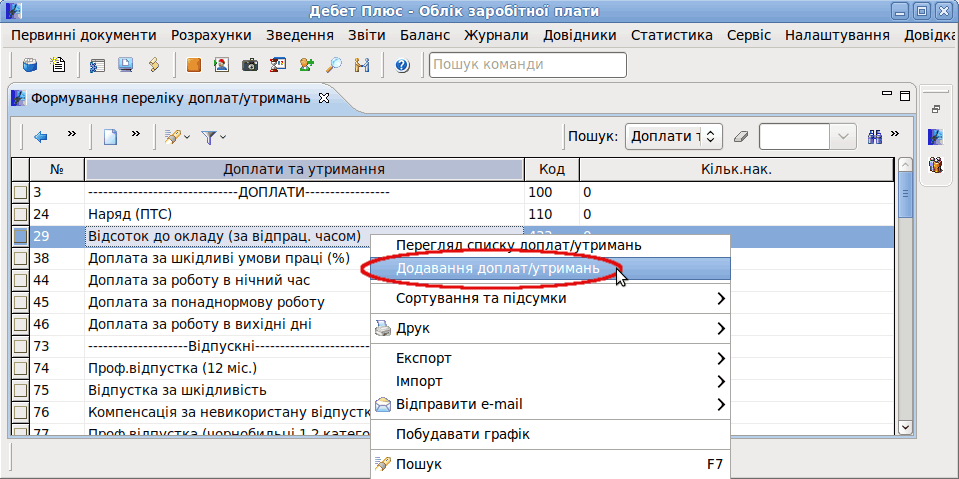This screenshot has height=479, width=959.
Task: Clear search with the eraser icon
Action: coord(741,137)
